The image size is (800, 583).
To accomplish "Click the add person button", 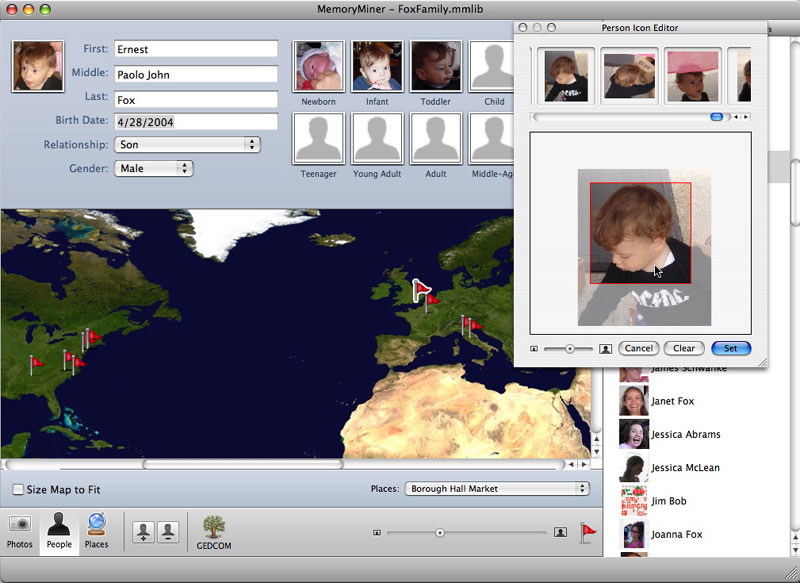I will (143, 532).
